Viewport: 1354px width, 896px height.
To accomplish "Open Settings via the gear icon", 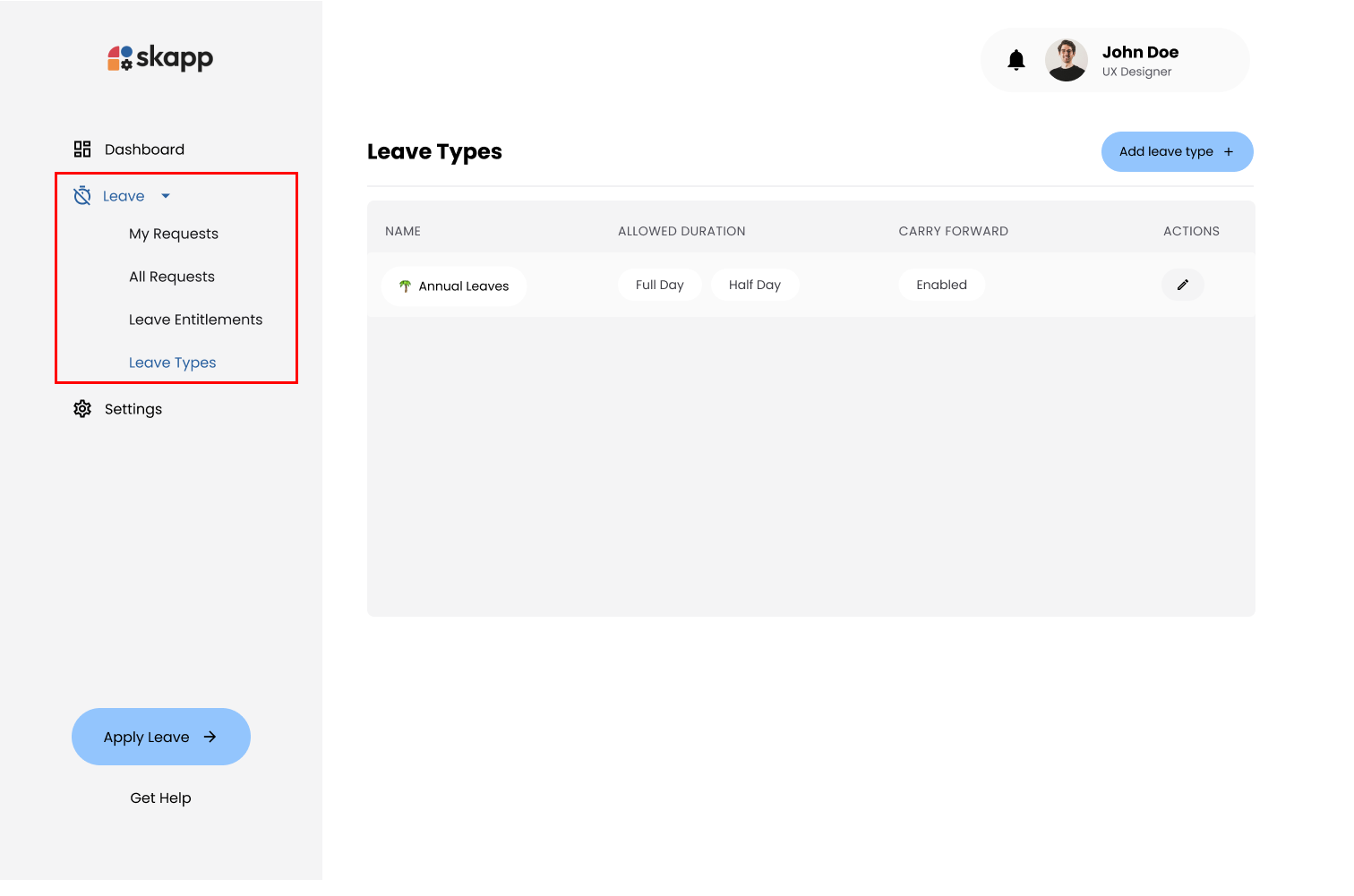I will [81, 408].
